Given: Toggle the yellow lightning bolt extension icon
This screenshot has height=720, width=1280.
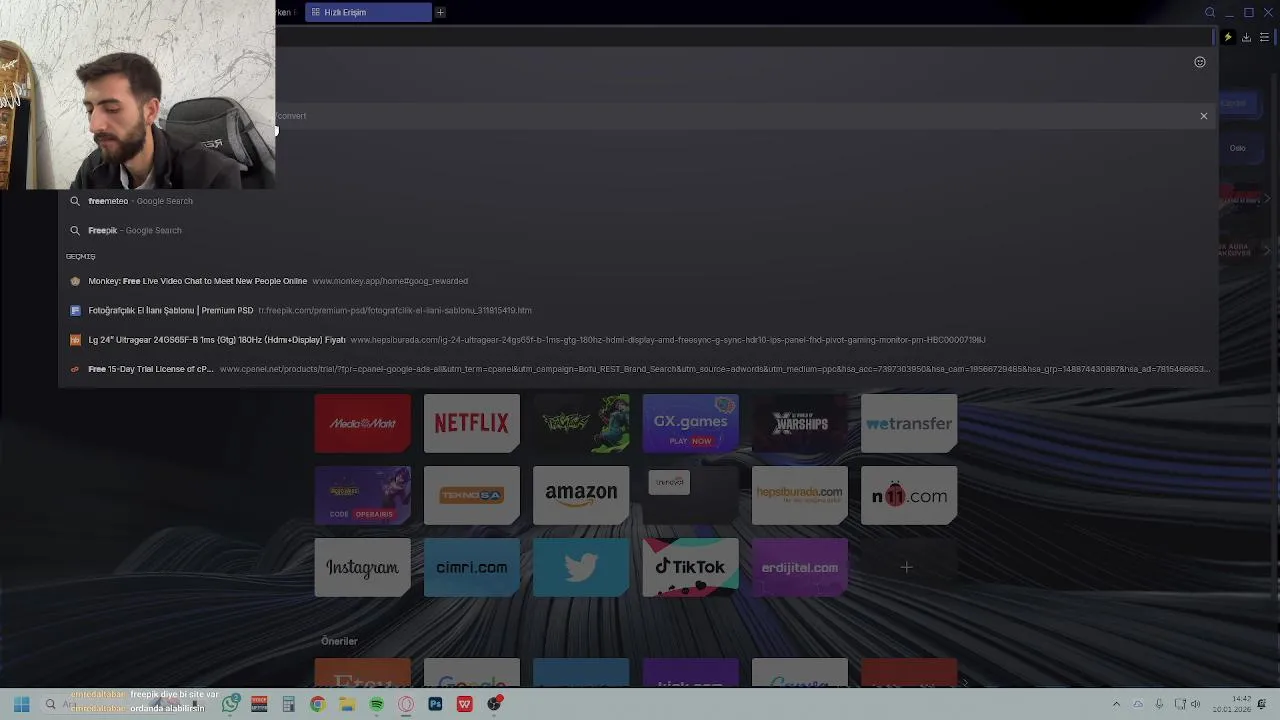Looking at the screenshot, I should tap(1228, 37).
